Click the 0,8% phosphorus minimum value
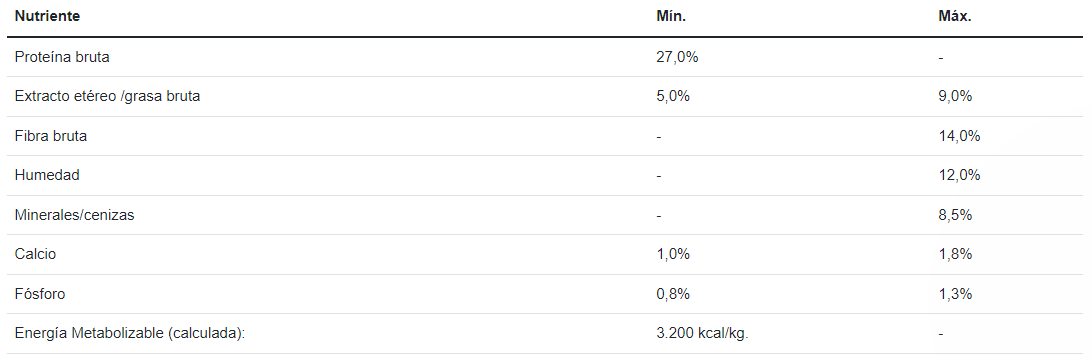1092x360 pixels. (x=673, y=295)
